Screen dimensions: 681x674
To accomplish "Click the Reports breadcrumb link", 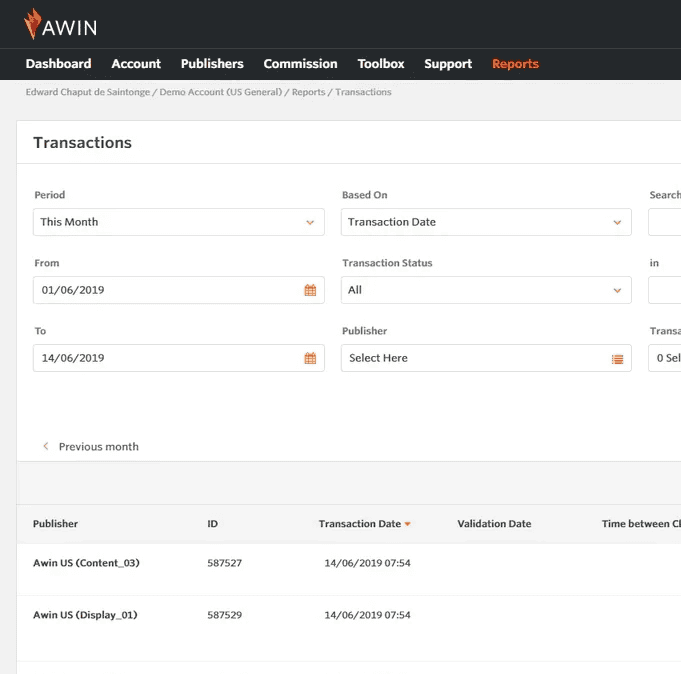I will tap(308, 92).
